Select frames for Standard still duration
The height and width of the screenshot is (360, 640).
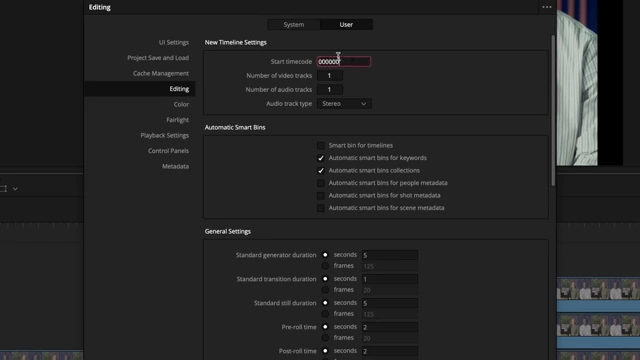click(325, 314)
